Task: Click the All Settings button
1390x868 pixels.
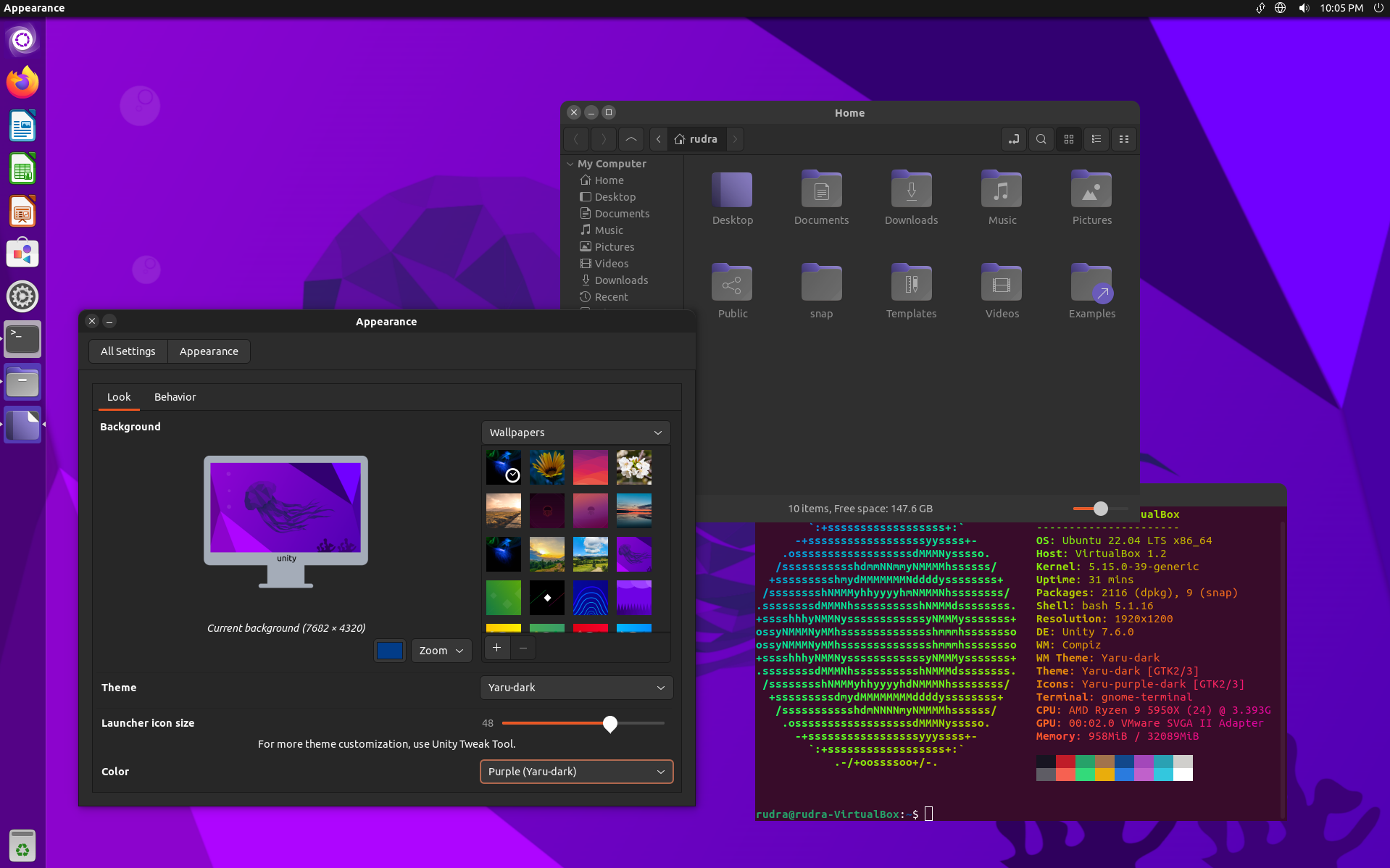Action: point(128,351)
